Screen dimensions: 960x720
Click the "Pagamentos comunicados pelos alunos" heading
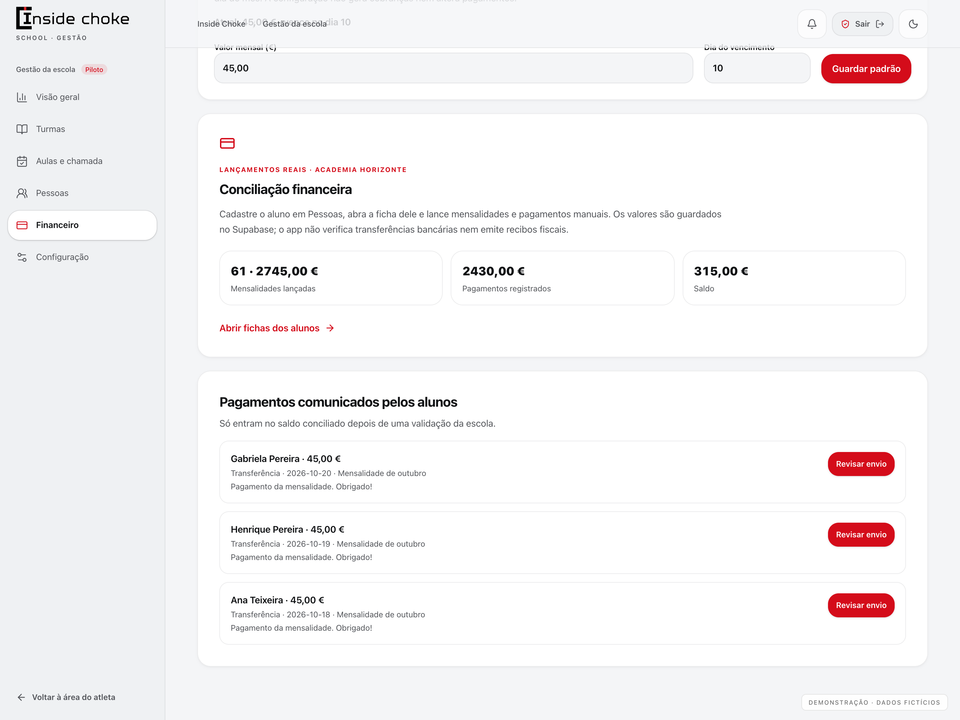click(338, 402)
